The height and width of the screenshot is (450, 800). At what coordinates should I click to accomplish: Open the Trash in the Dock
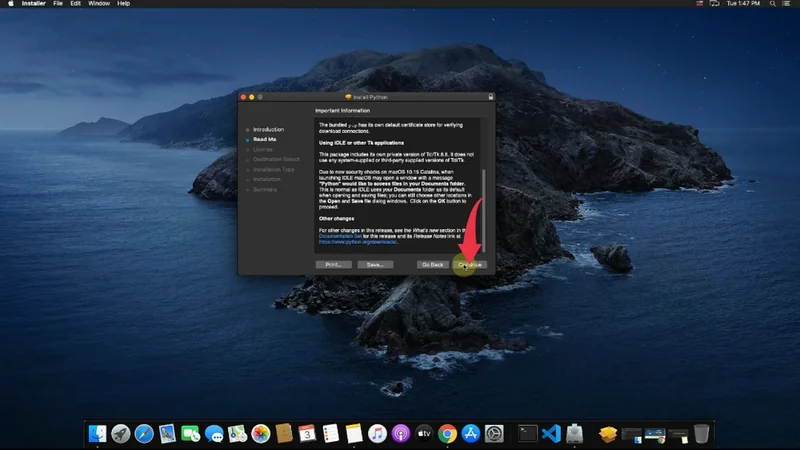(x=702, y=434)
